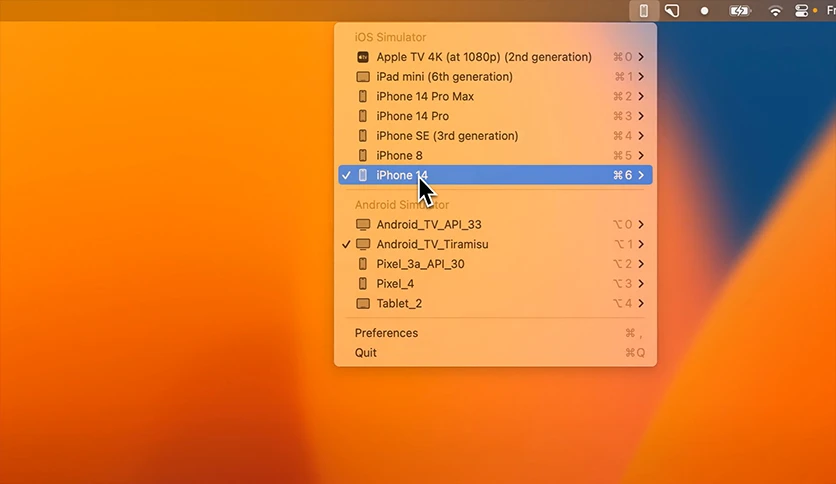Select iPhone SE (3rd generation) entry
The height and width of the screenshot is (484, 836).
[495, 136]
